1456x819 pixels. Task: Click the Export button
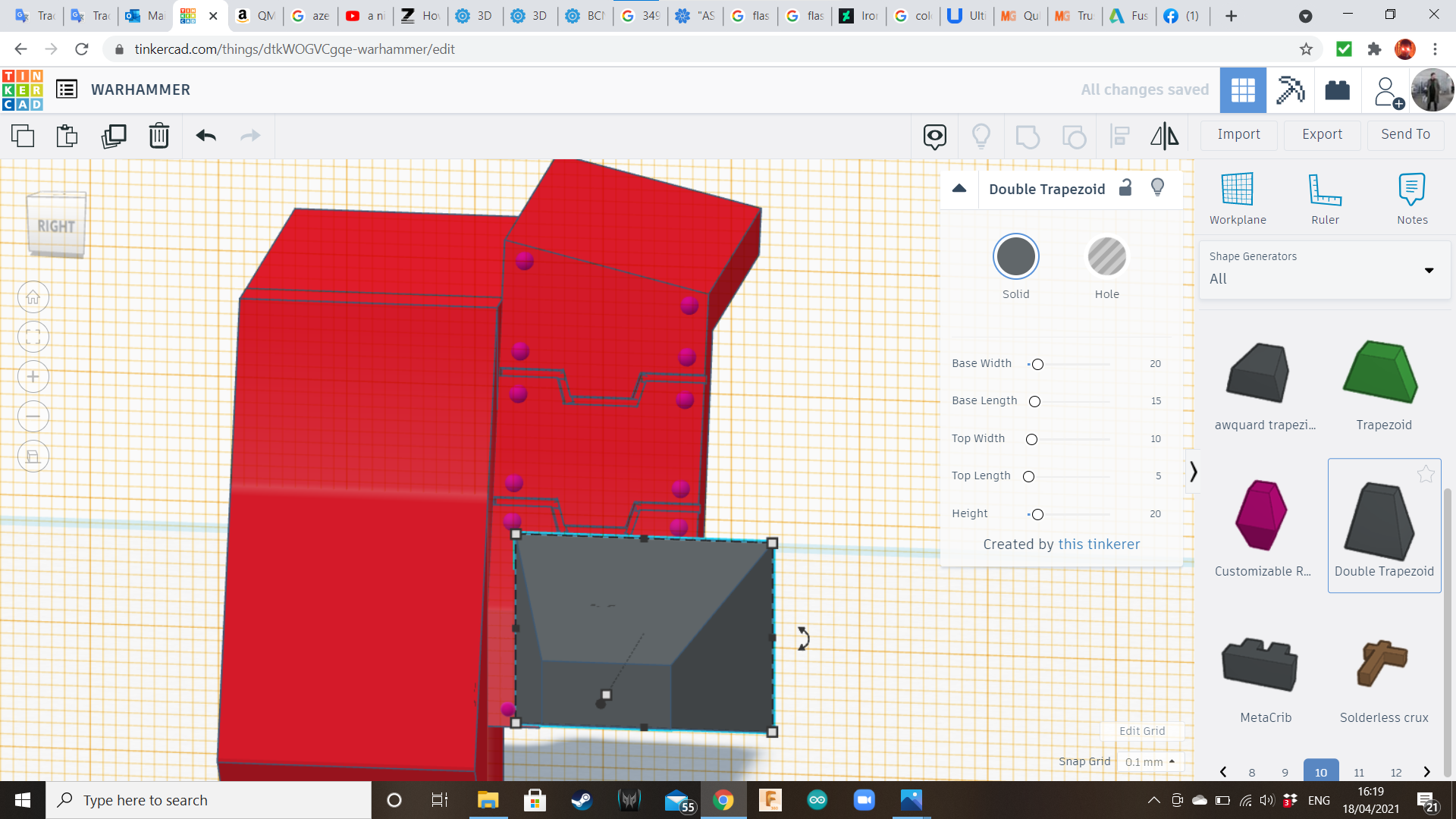pos(1322,134)
